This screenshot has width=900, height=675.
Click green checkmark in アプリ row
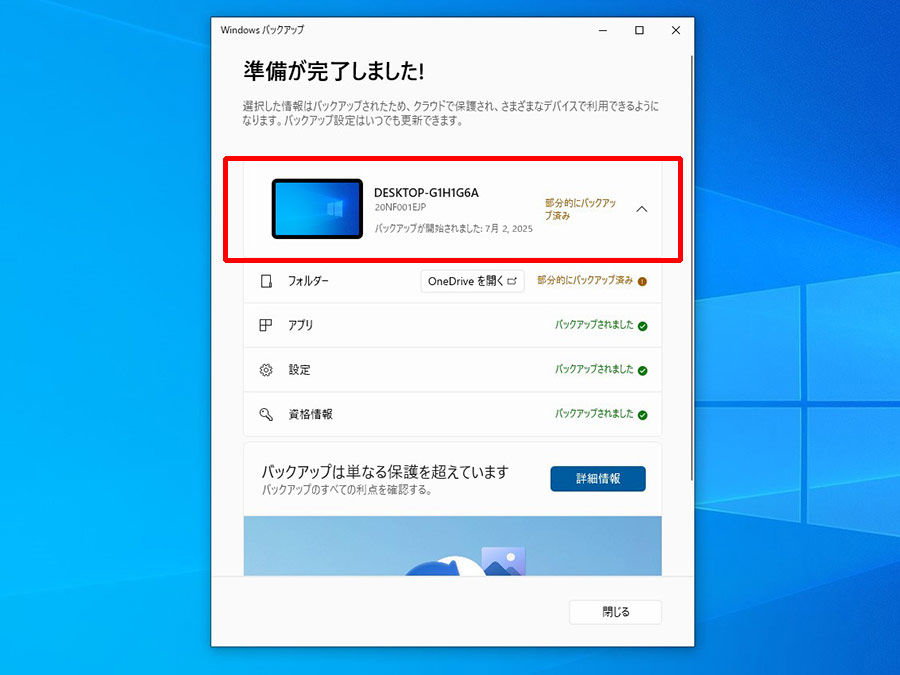click(x=643, y=326)
